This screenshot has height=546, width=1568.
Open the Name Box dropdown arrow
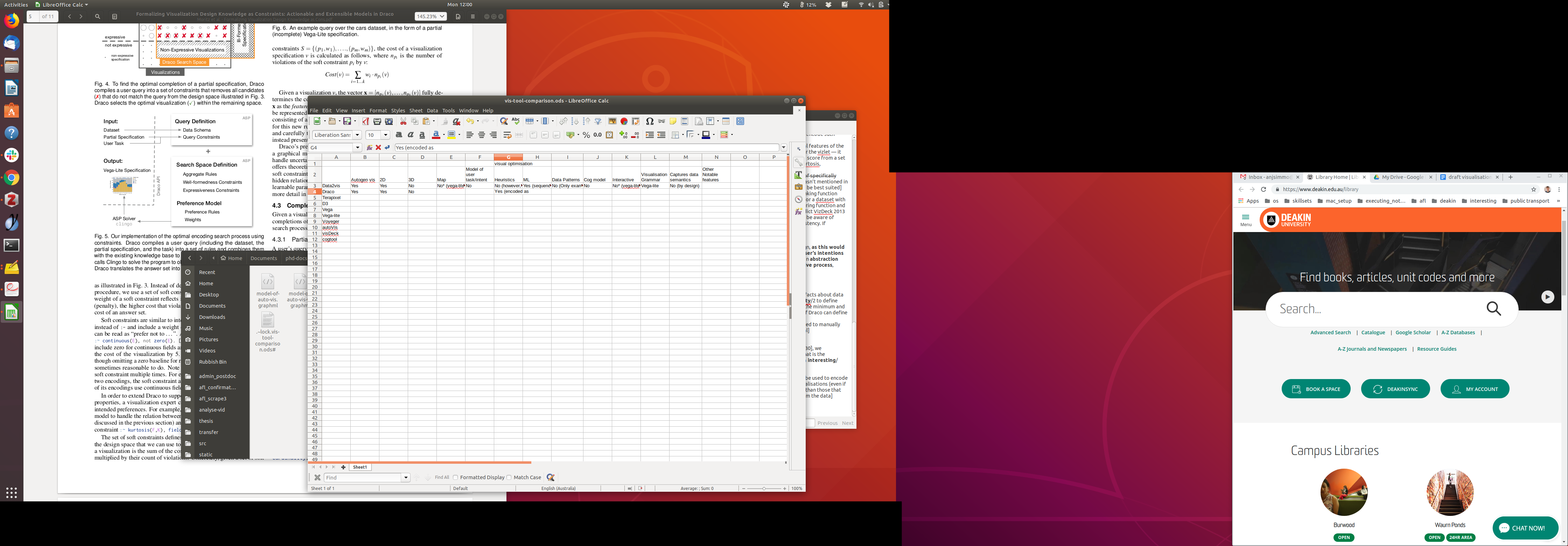point(357,147)
